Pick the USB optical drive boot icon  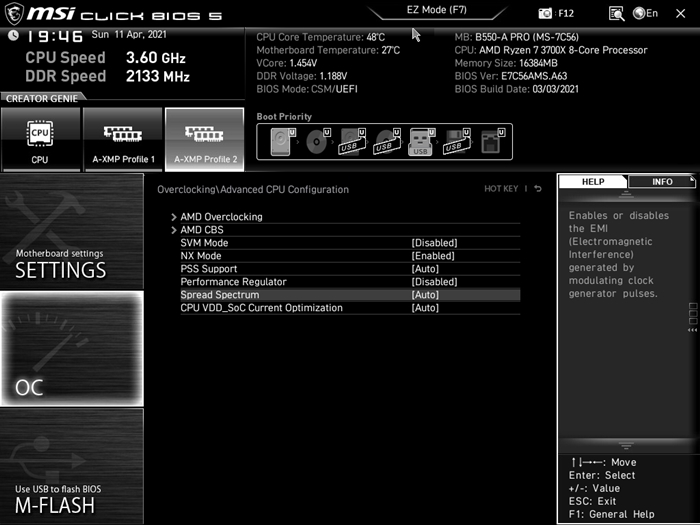[x=387, y=142]
